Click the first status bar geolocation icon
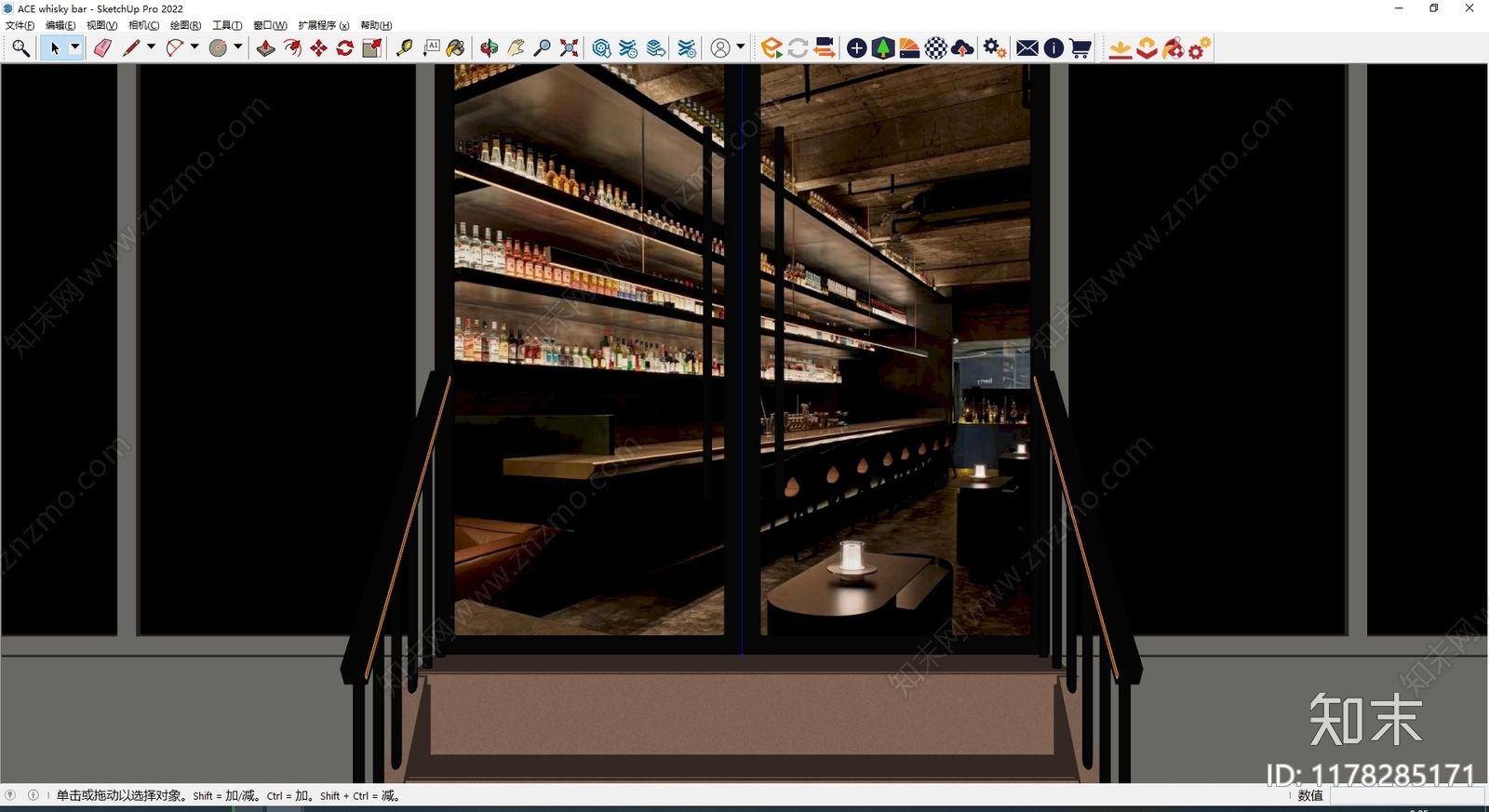The height and width of the screenshot is (812, 1489). click(10, 795)
